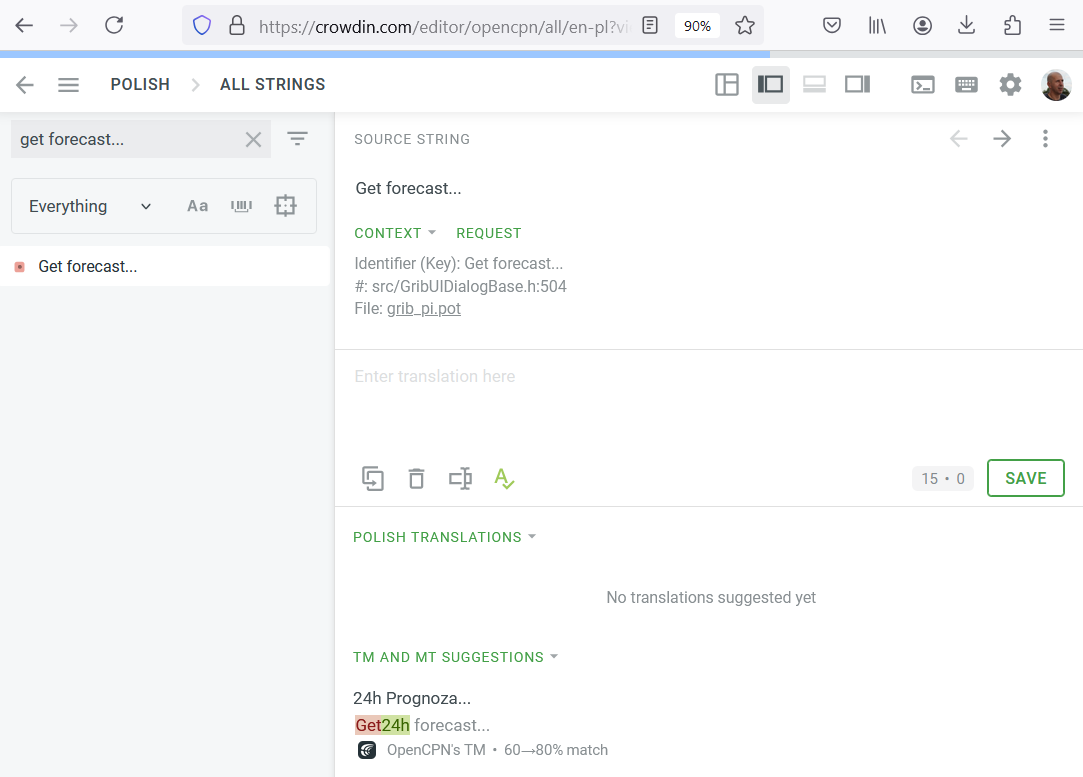
Task: Click the 15 • 0 character counter
Action: click(x=943, y=479)
